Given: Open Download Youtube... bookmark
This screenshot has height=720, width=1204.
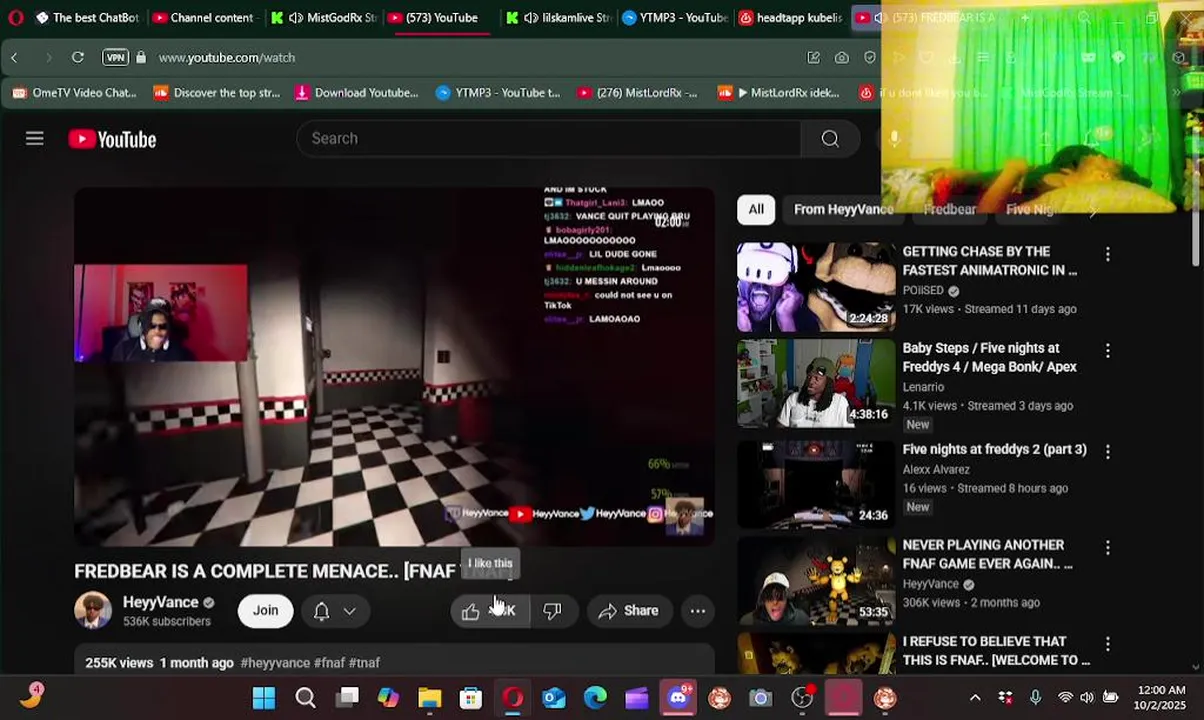Looking at the screenshot, I should click(356, 93).
